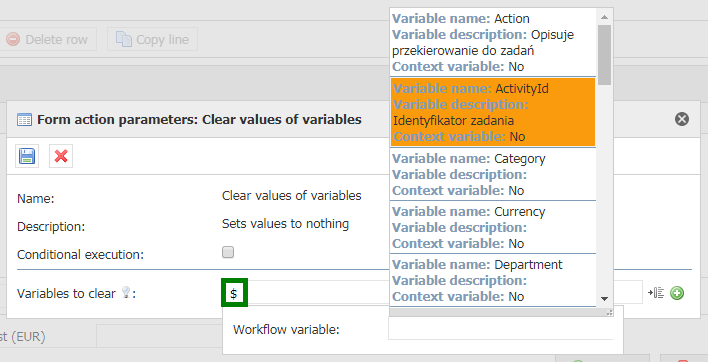Viewport: 708px width, 362px height.
Task: Click the Variables to clear input field
Action: 432,293
